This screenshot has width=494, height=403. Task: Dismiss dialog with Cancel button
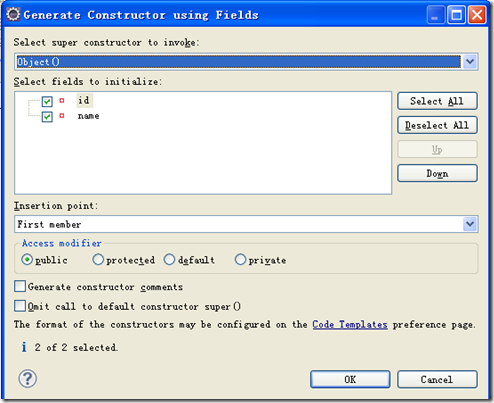(437, 379)
